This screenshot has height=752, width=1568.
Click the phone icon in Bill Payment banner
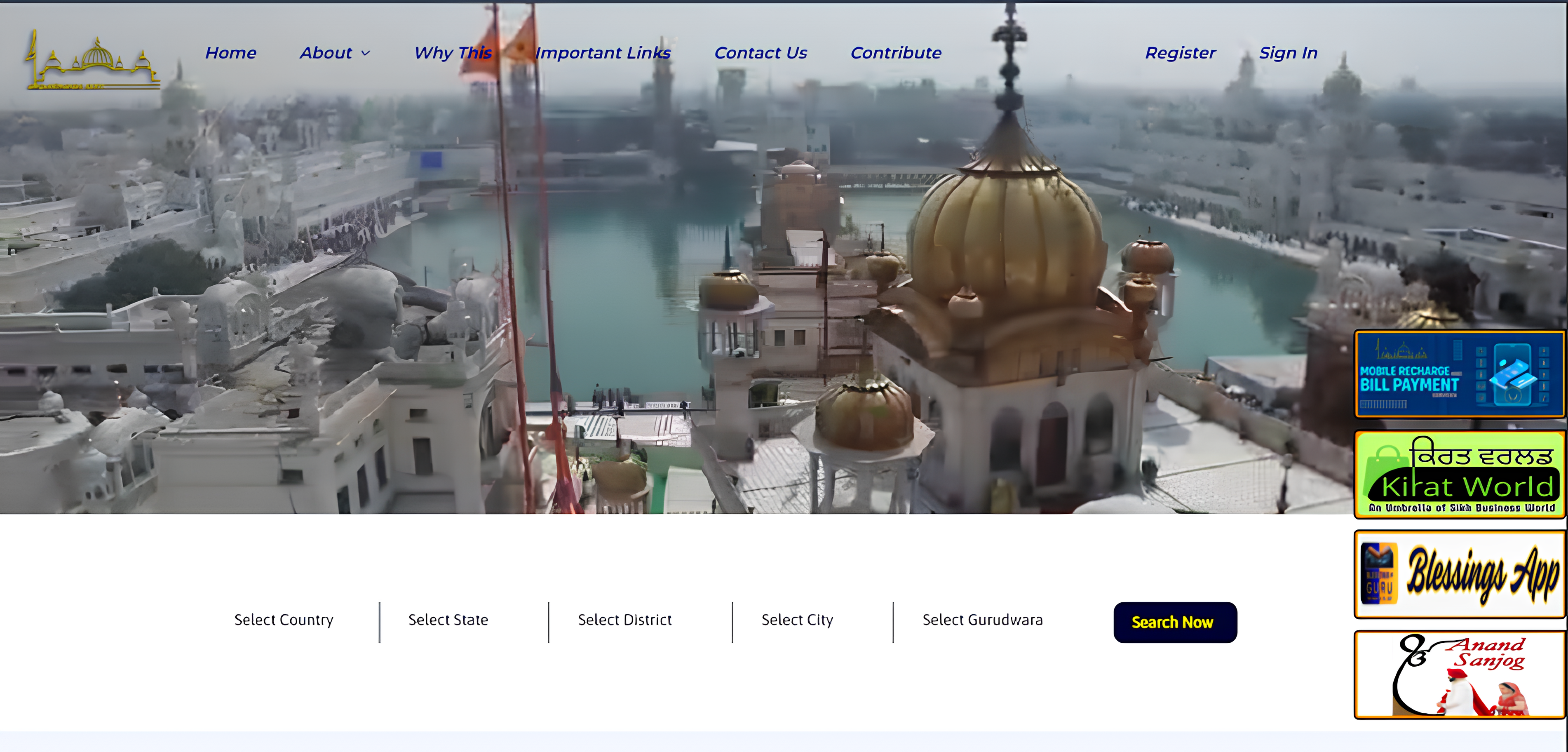tap(1513, 373)
